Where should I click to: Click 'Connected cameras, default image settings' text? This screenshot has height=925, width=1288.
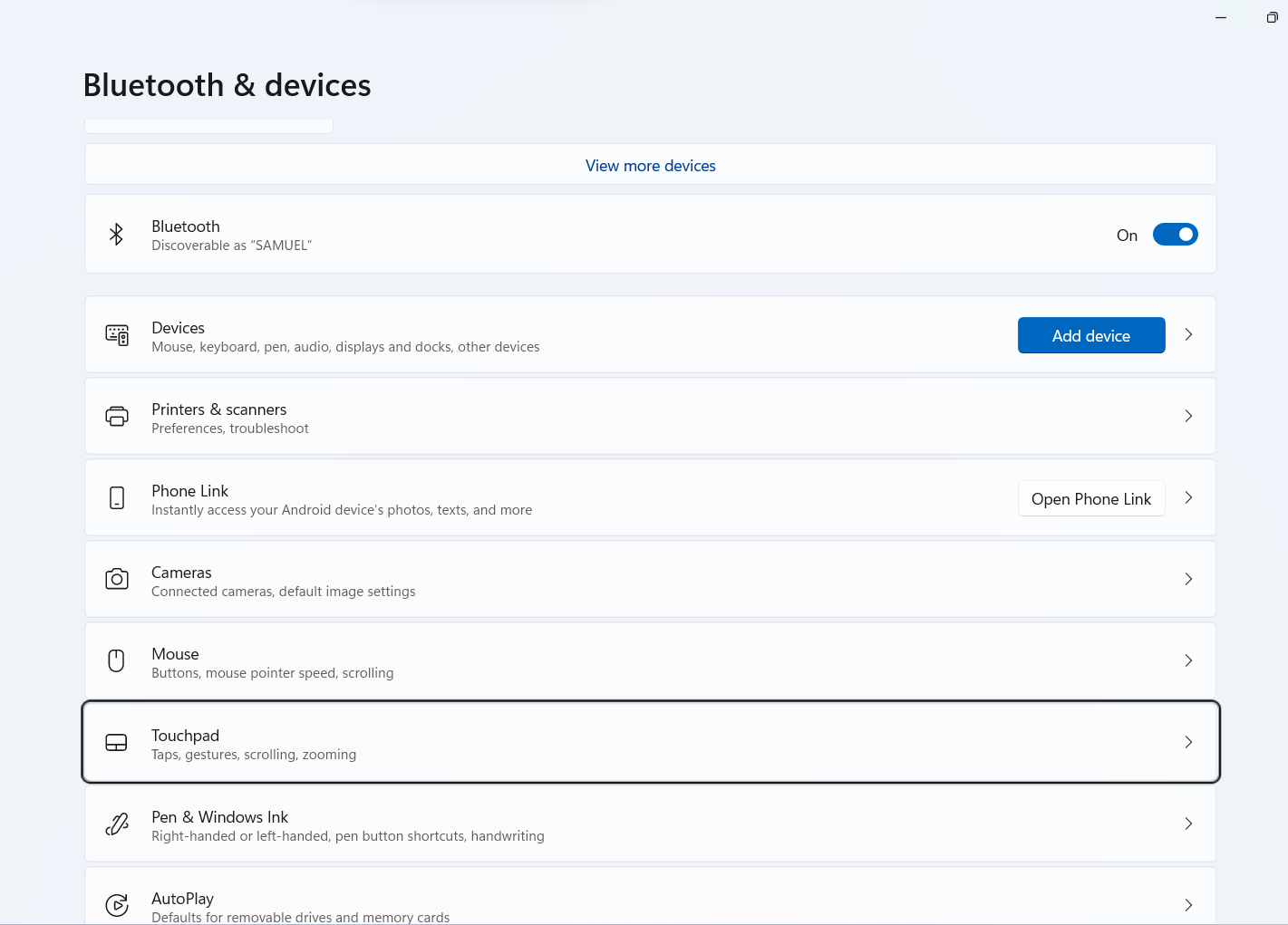tap(283, 592)
